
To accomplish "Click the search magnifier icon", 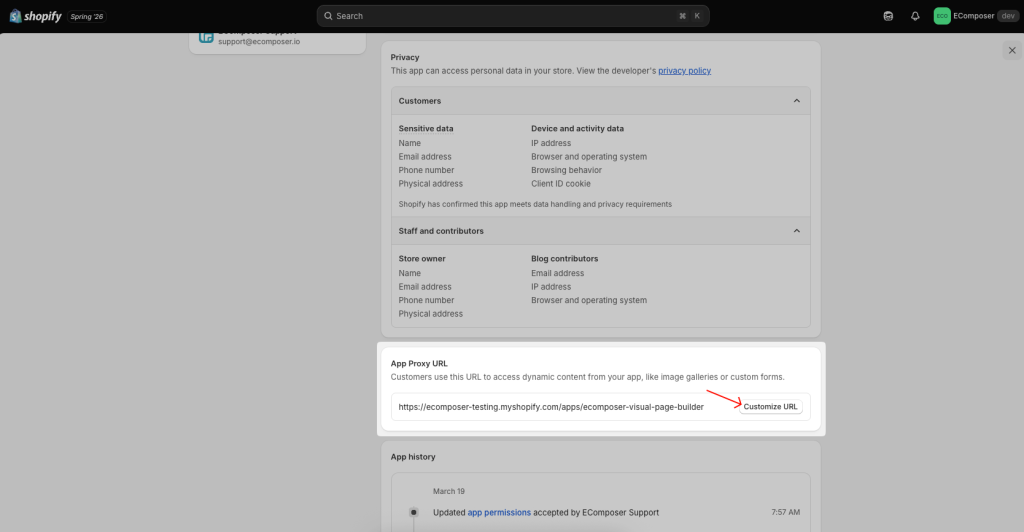I will coord(328,16).
